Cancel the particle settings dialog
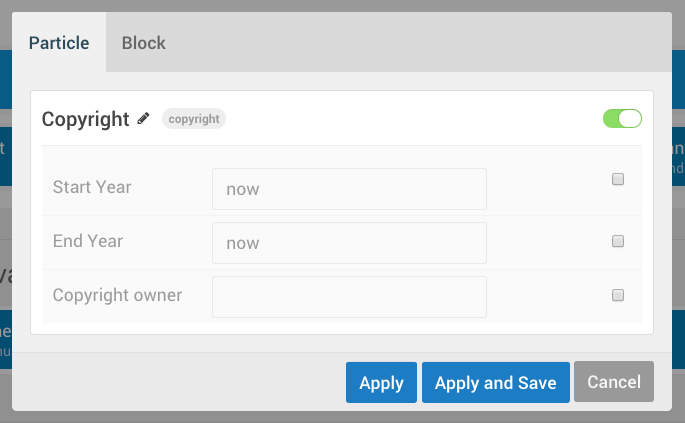This screenshot has width=685, height=423. 614,383
